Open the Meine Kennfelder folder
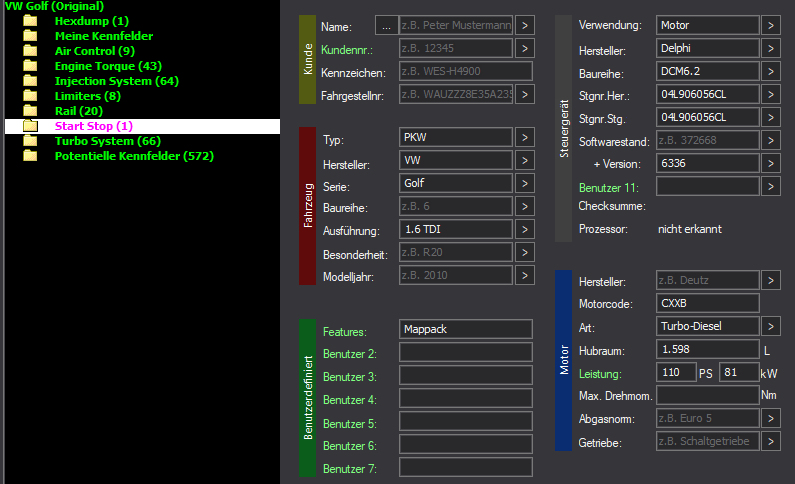Screen dimensions: 795x484 104,36
